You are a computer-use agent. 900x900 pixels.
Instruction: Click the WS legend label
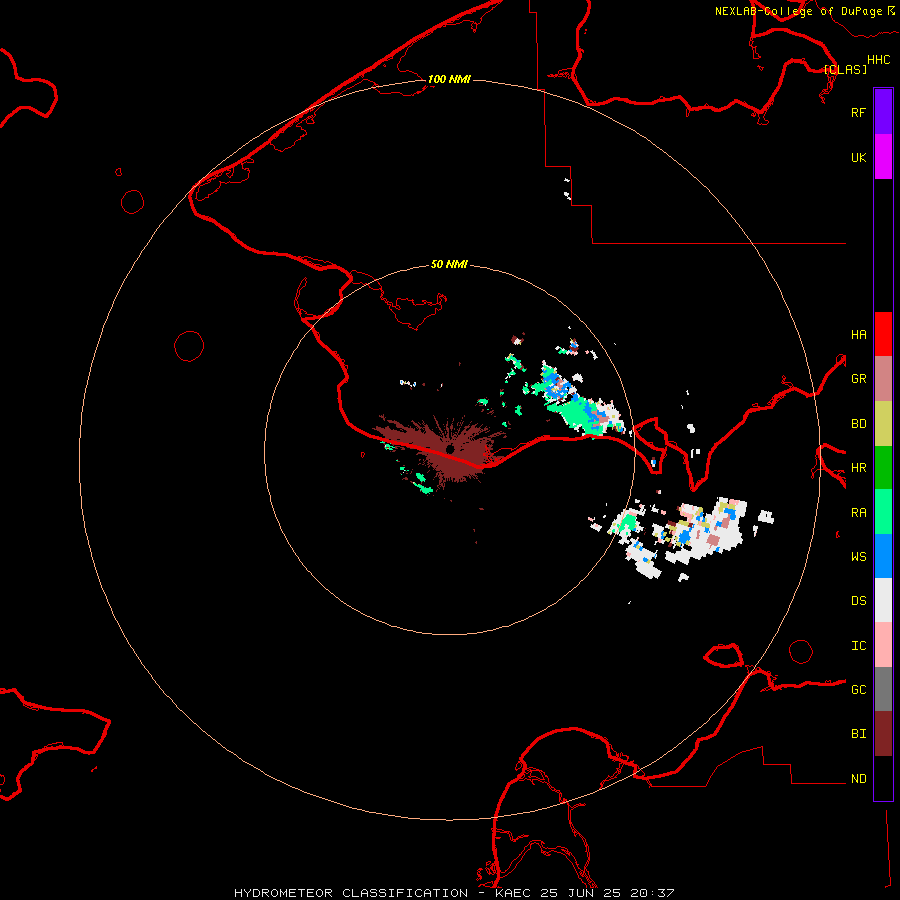[x=859, y=557]
